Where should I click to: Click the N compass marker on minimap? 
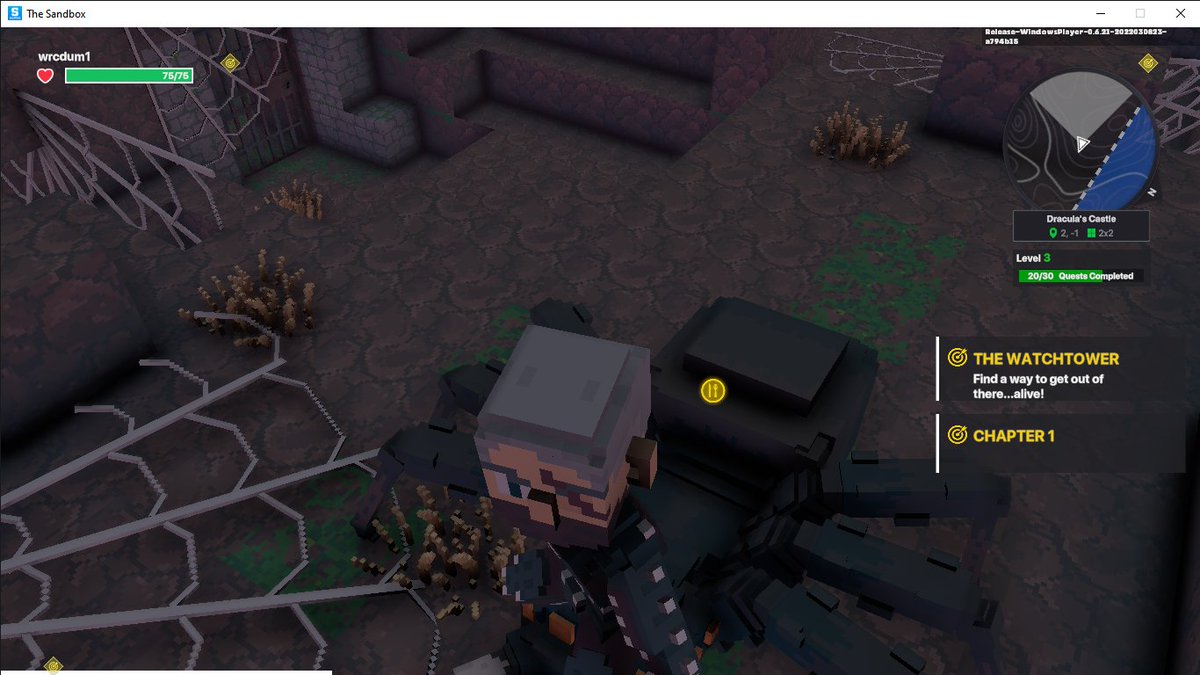coord(1152,192)
